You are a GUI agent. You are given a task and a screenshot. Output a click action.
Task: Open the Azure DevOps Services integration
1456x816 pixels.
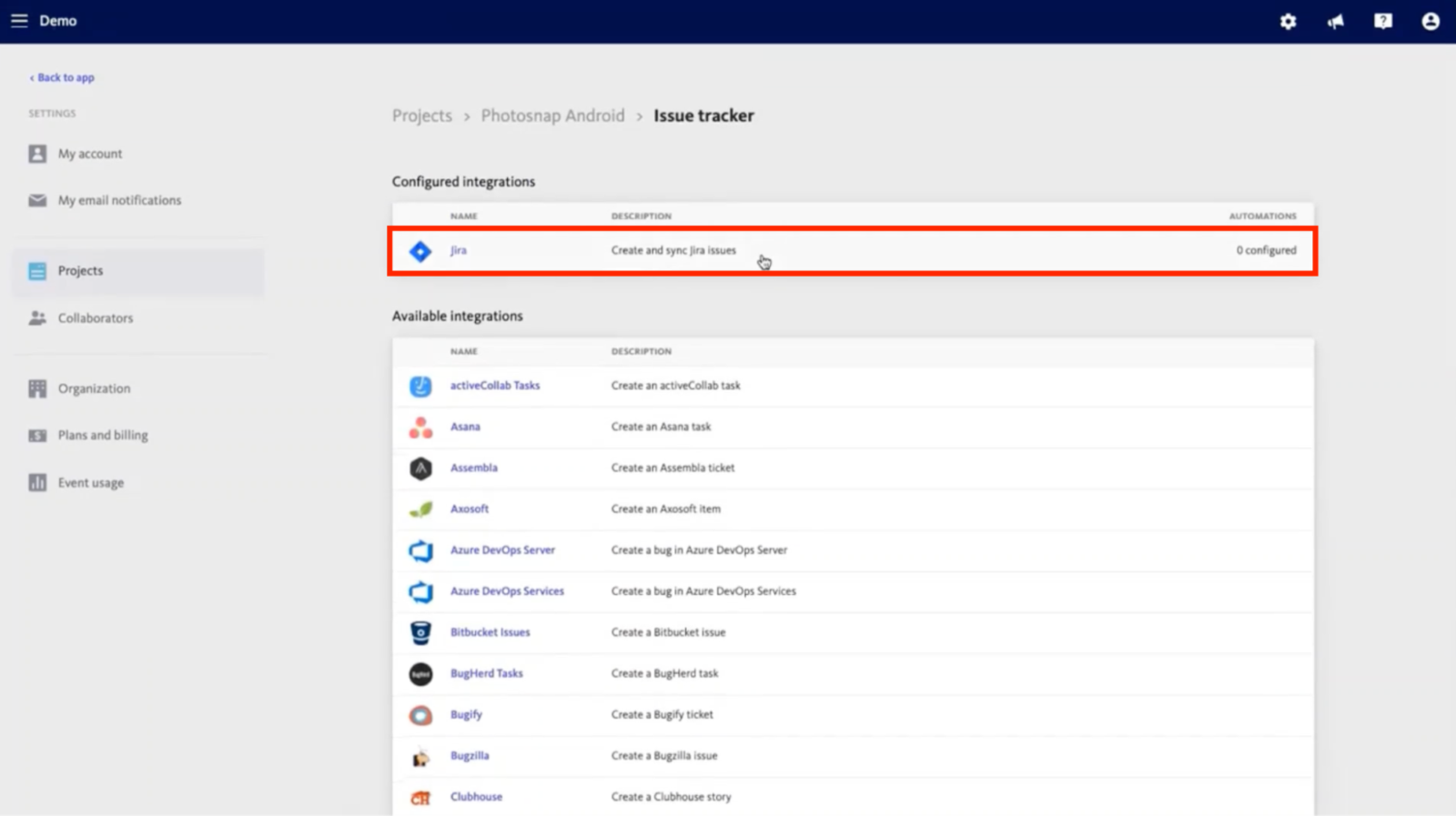507,591
